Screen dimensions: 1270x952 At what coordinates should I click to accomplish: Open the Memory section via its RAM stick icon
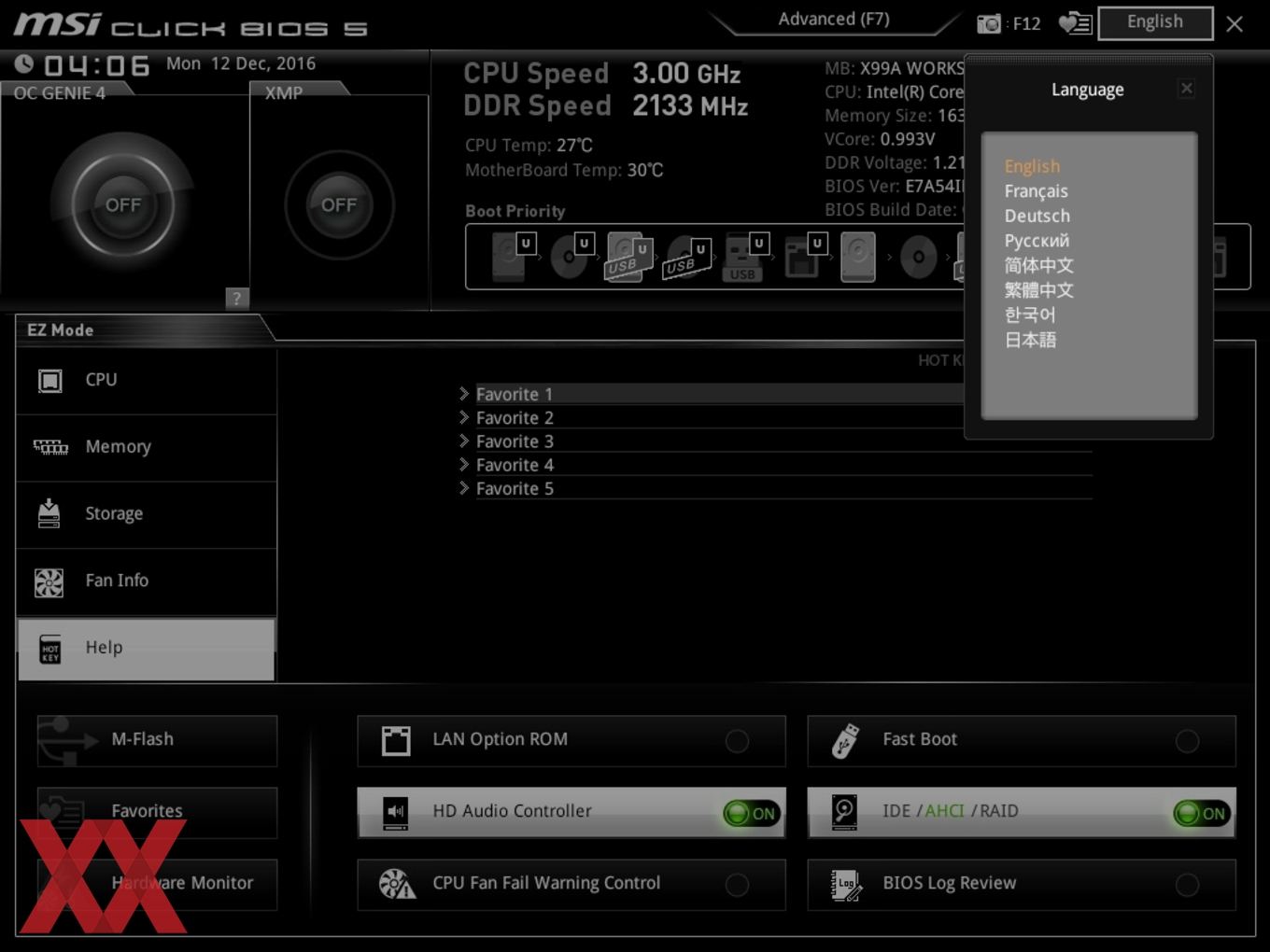pyautogui.click(x=50, y=447)
